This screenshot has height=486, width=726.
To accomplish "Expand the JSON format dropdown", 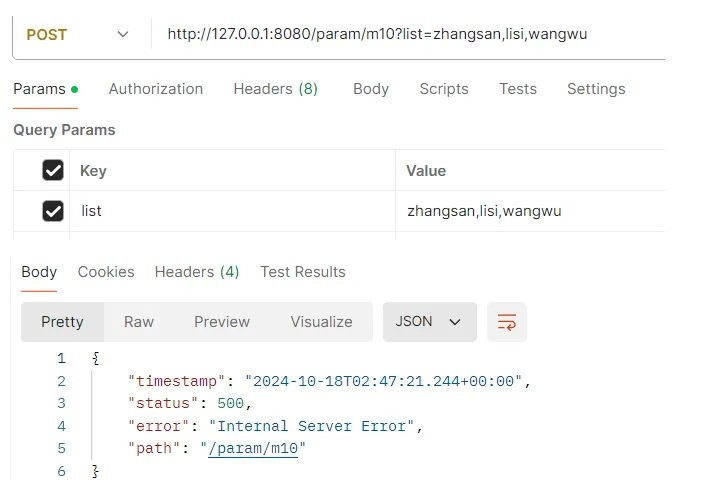I will pos(429,322).
